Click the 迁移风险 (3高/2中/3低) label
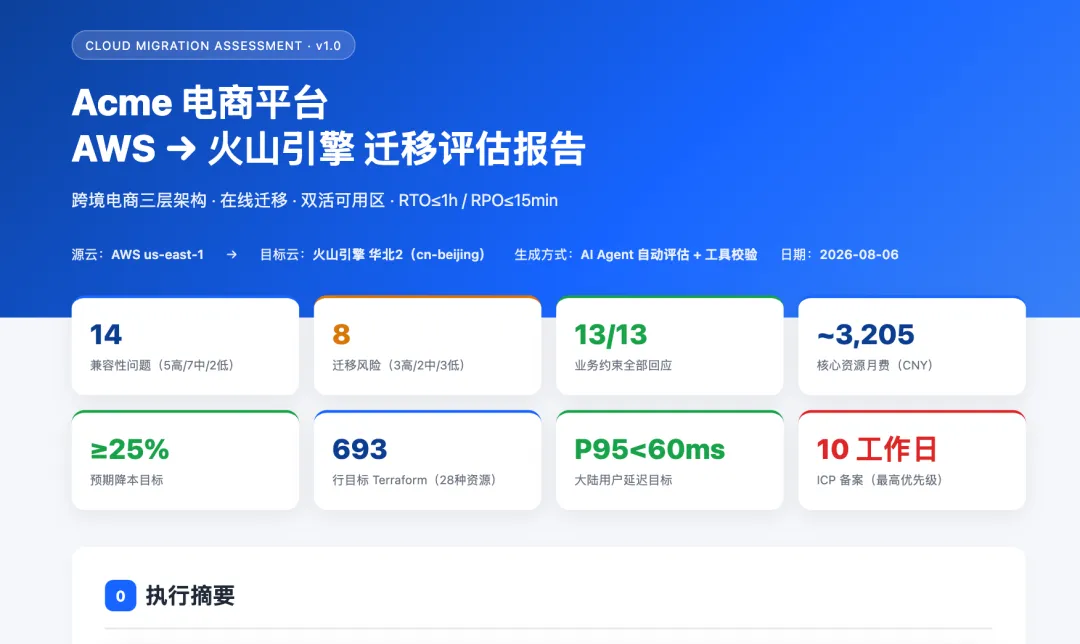The image size is (1080, 644). (398, 365)
